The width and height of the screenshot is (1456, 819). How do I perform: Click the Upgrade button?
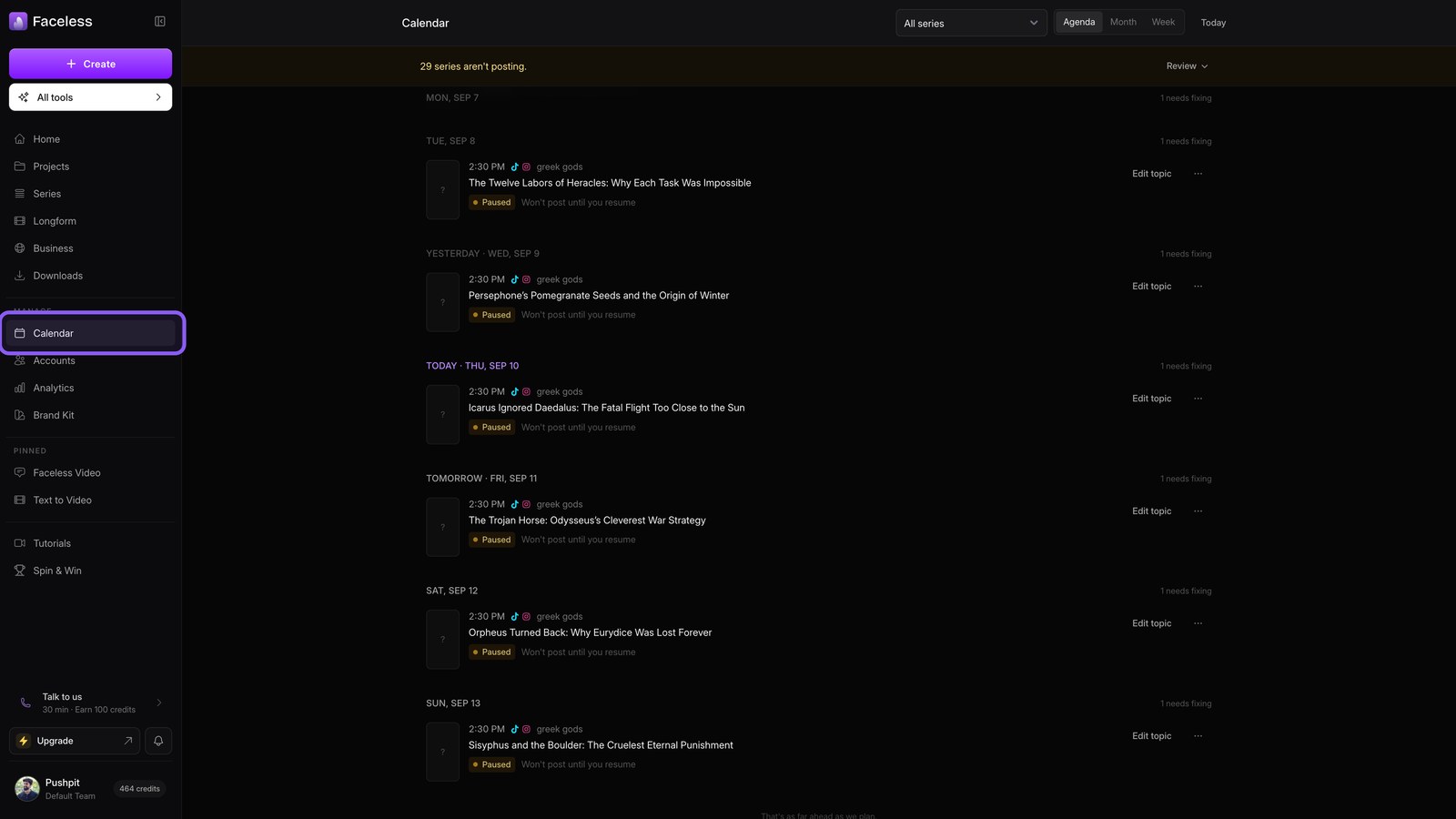click(75, 741)
